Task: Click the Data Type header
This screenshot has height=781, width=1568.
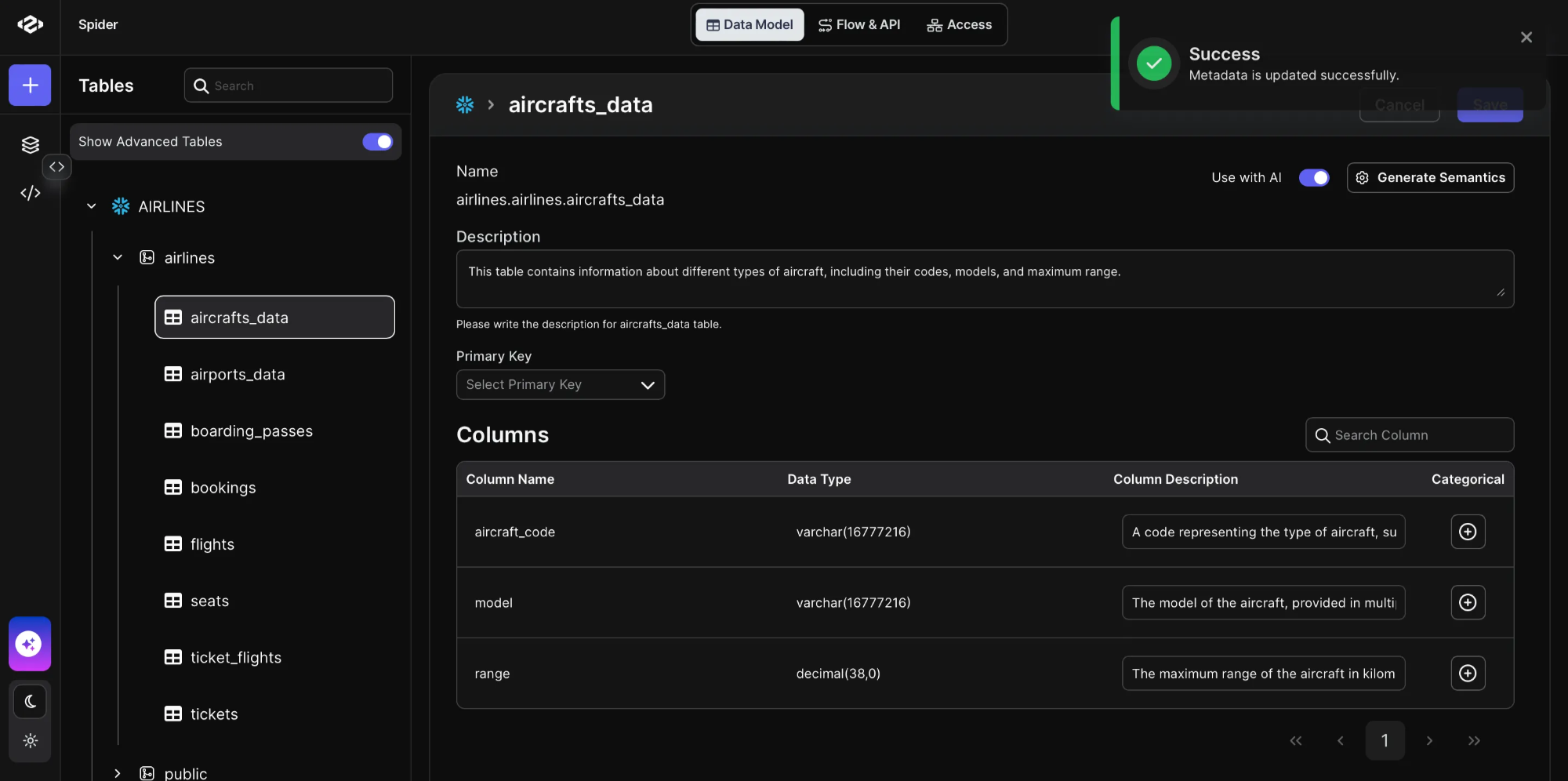Action: [x=818, y=479]
